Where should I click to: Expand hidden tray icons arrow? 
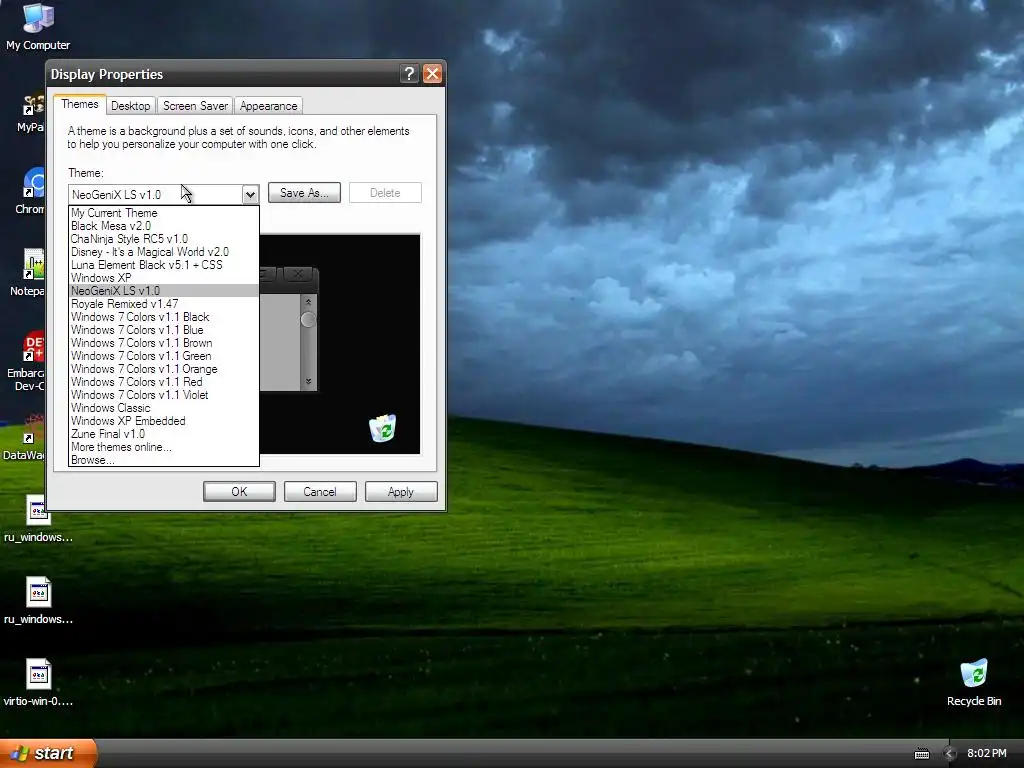[950, 754]
